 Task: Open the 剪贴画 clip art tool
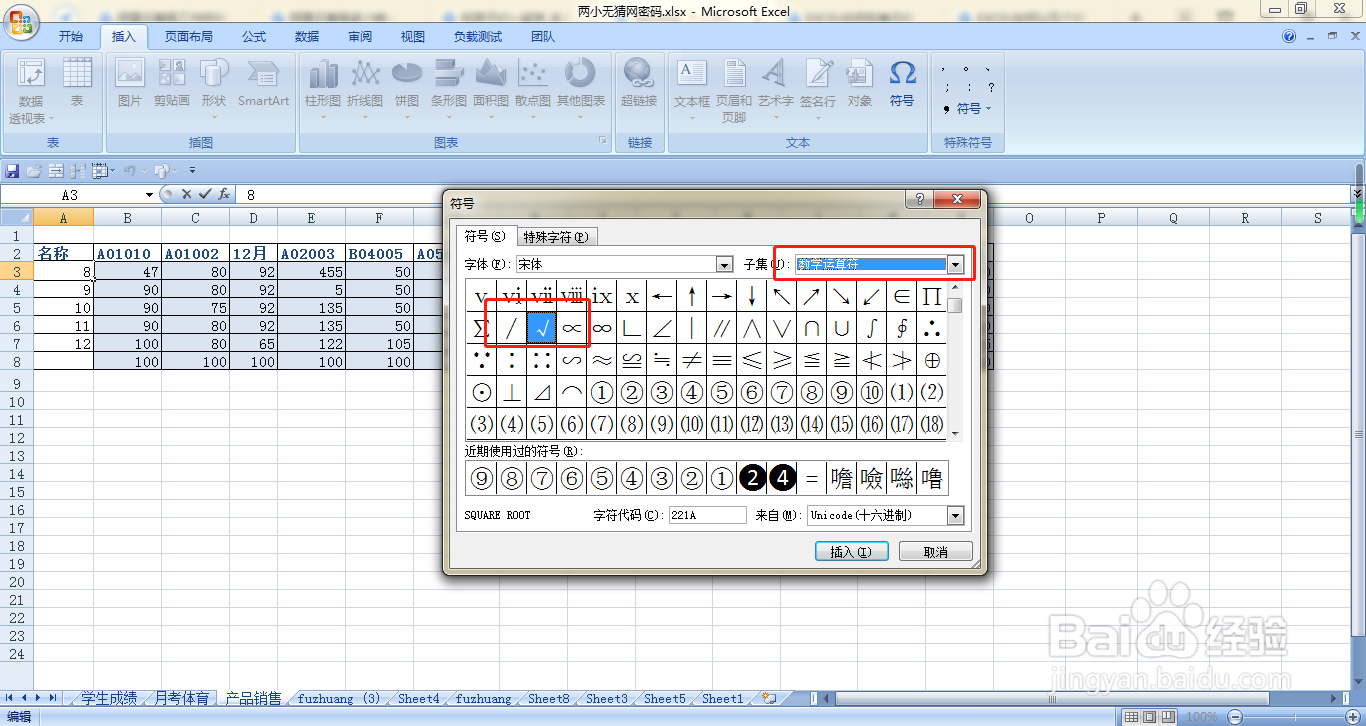[x=172, y=84]
